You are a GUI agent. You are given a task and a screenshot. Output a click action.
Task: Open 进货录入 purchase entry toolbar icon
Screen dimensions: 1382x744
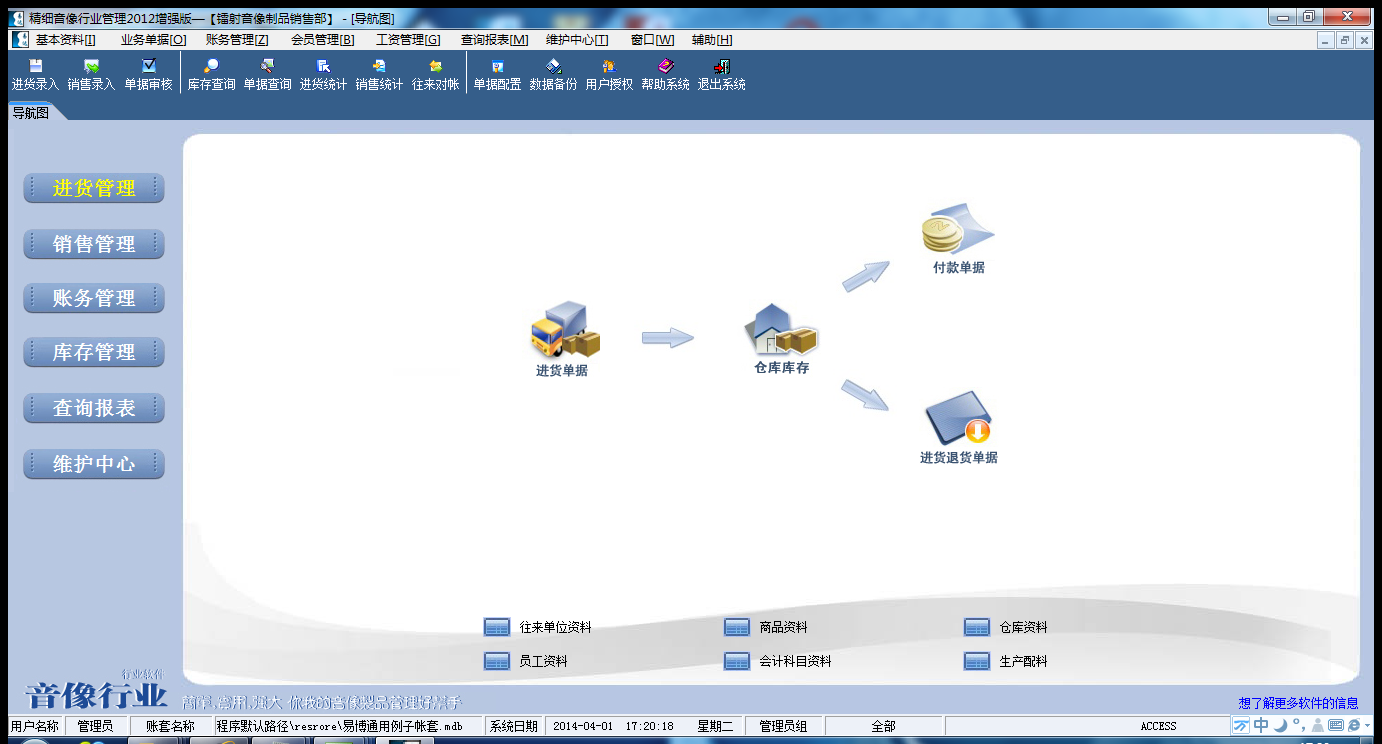click(35, 75)
